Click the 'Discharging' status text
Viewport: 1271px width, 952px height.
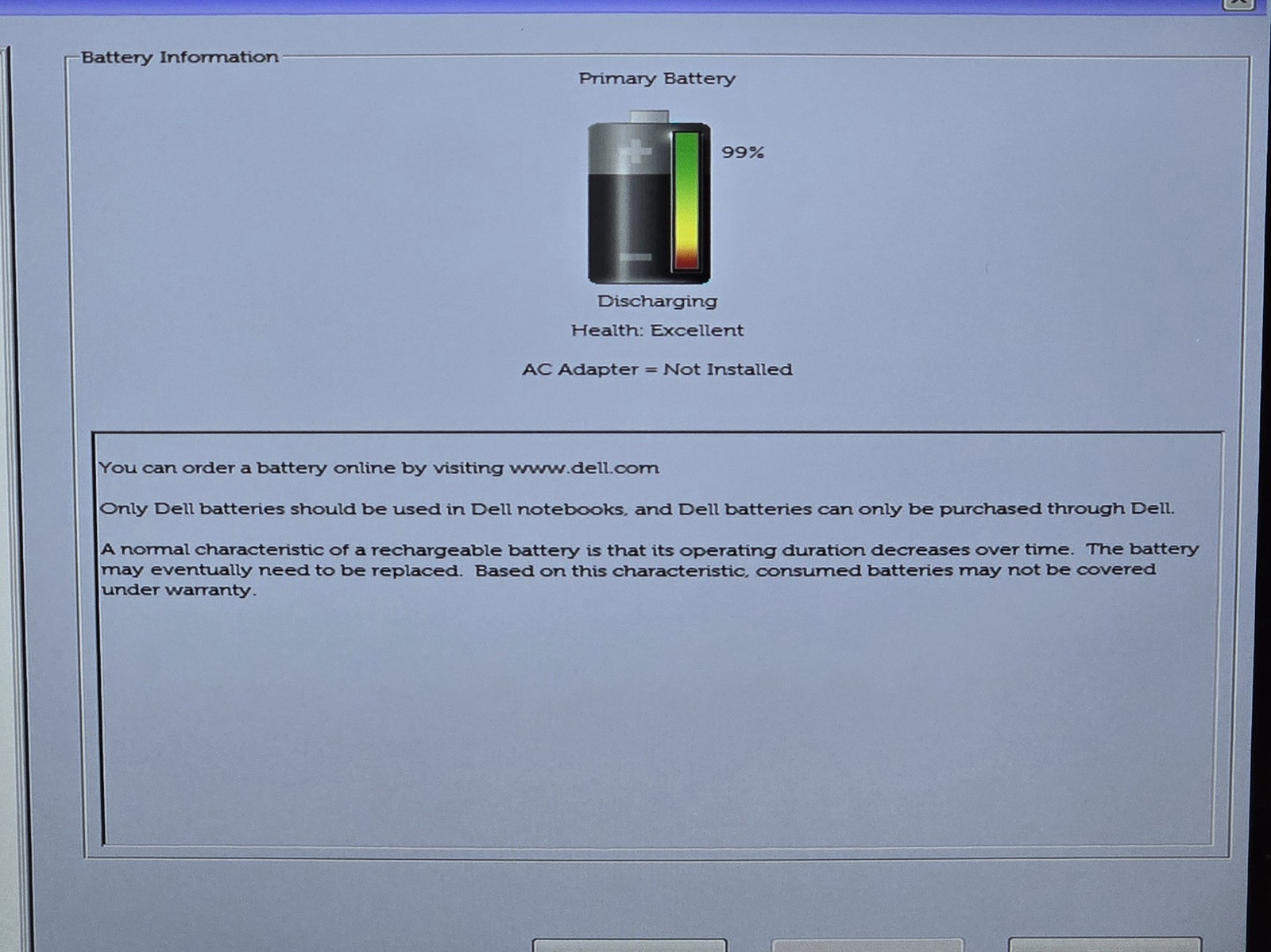pos(657,301)
